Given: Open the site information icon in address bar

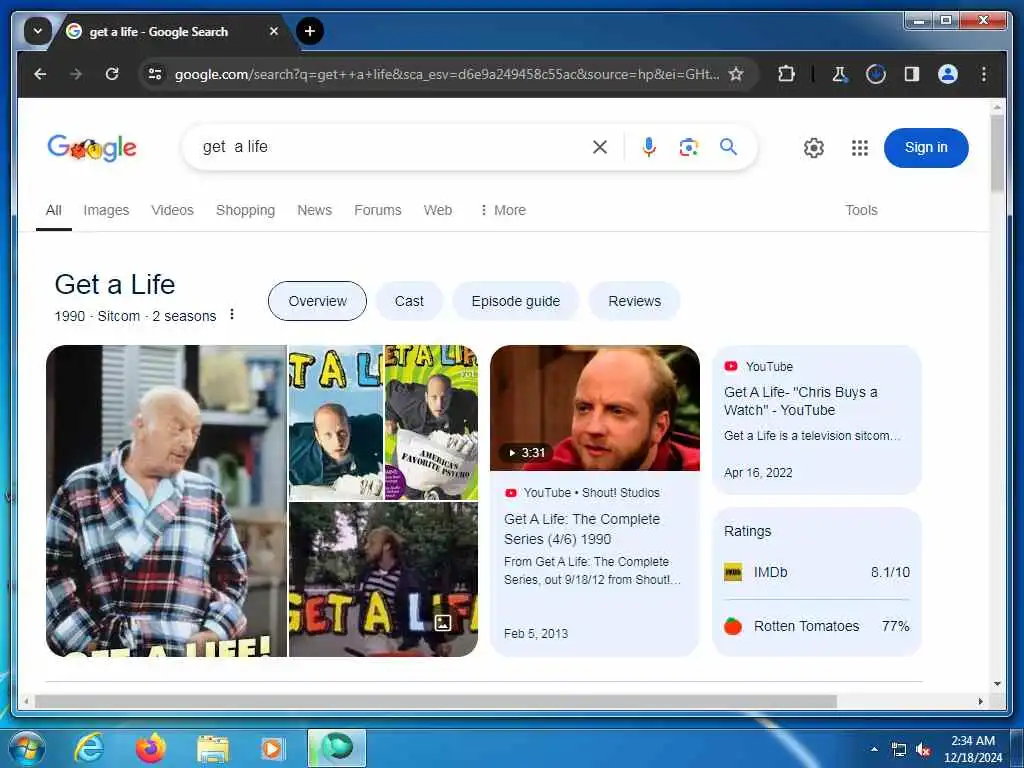Looking at the screenshot, I should 155,74.
